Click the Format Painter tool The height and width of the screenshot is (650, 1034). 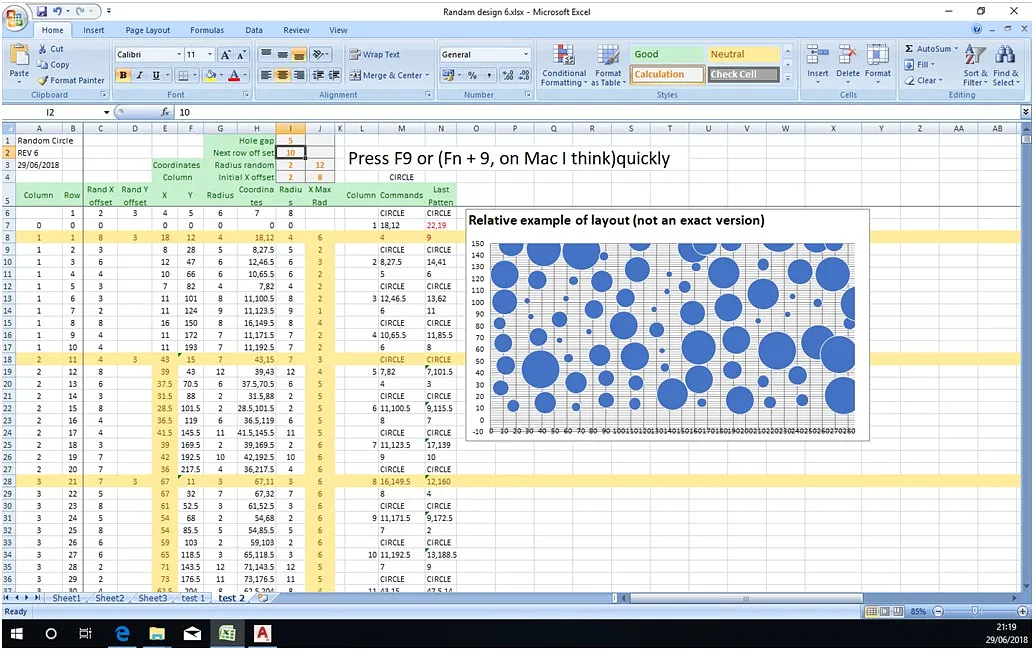[71, 80]
